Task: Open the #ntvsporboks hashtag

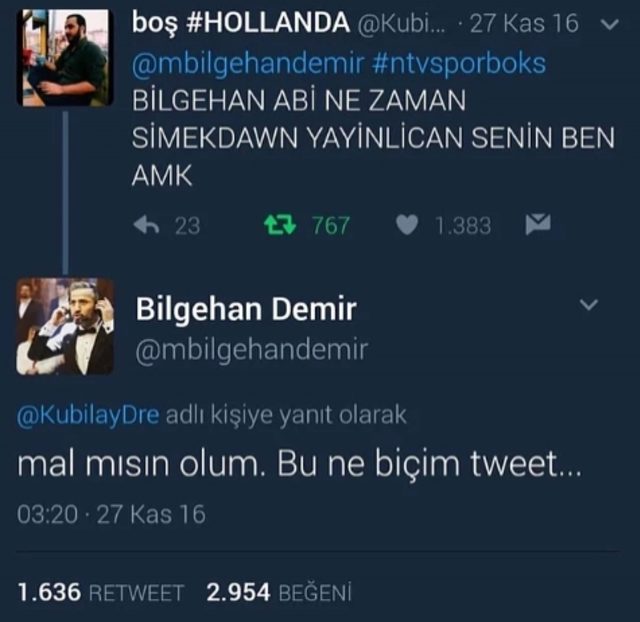Action: (459, 63)
